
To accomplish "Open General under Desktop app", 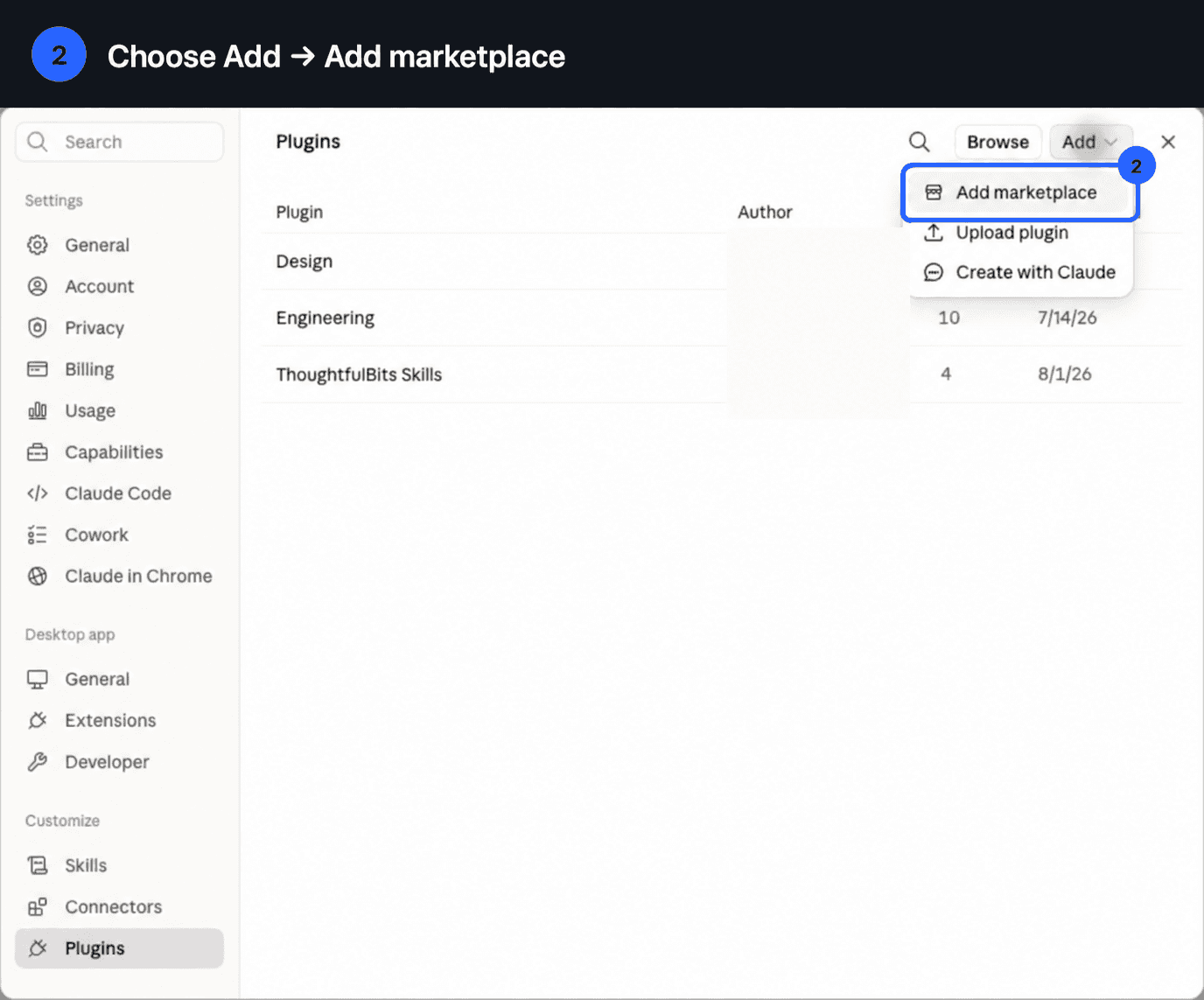I will click(x=120, y=679).
